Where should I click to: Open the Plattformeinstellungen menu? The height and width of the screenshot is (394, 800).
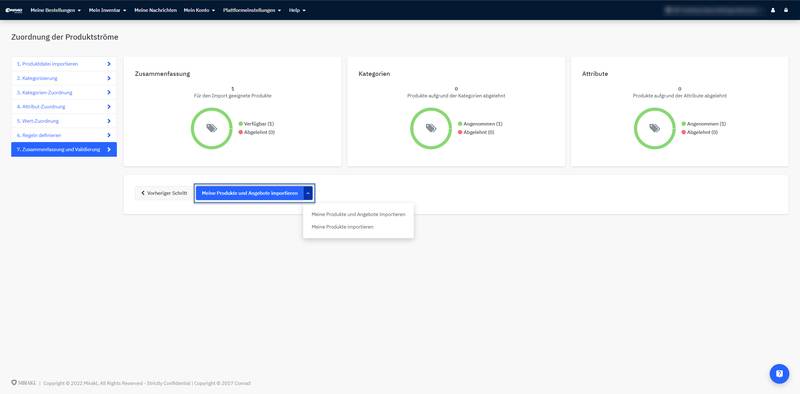(252, 10)
